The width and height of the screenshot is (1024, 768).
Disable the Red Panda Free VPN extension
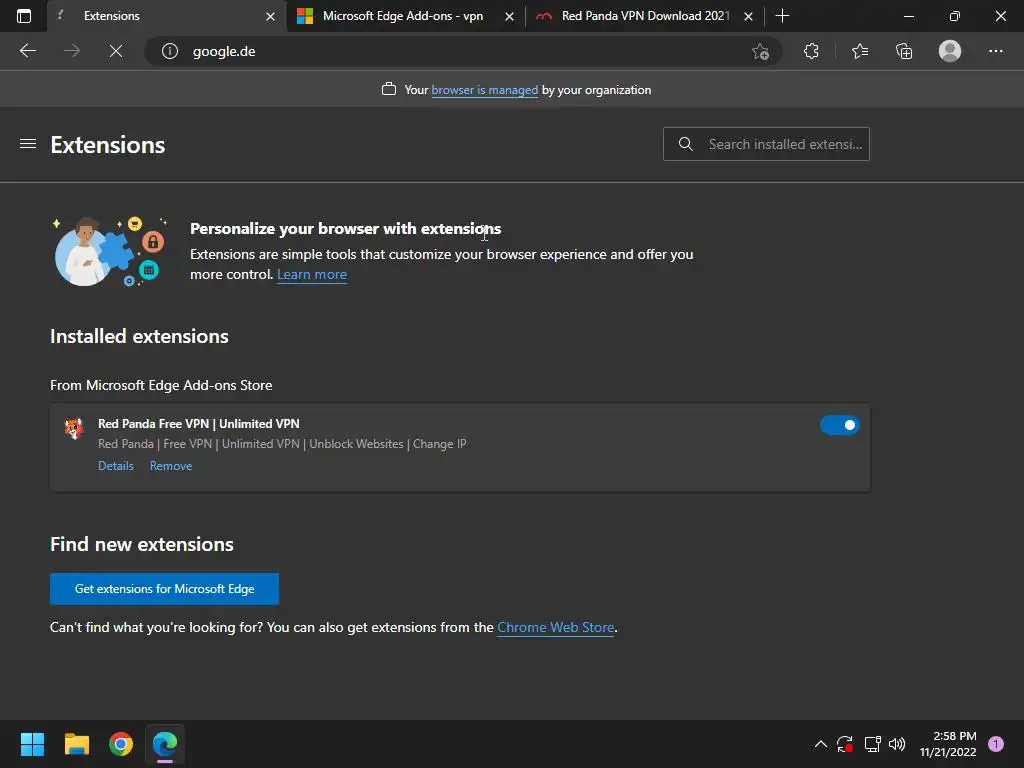click(840, 425)
